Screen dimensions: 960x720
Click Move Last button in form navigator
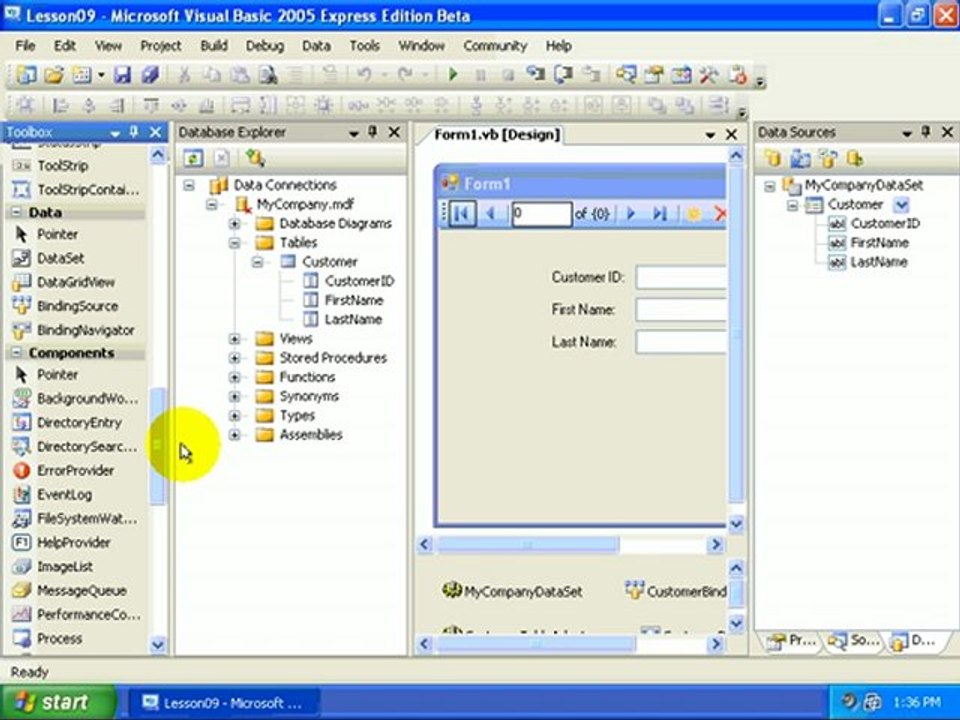pyautogui.click(x=660, y=214)
